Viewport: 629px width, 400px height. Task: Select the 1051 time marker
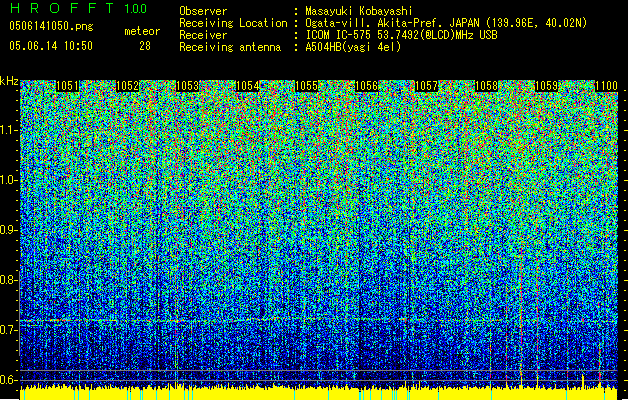[x=68, y=86]
